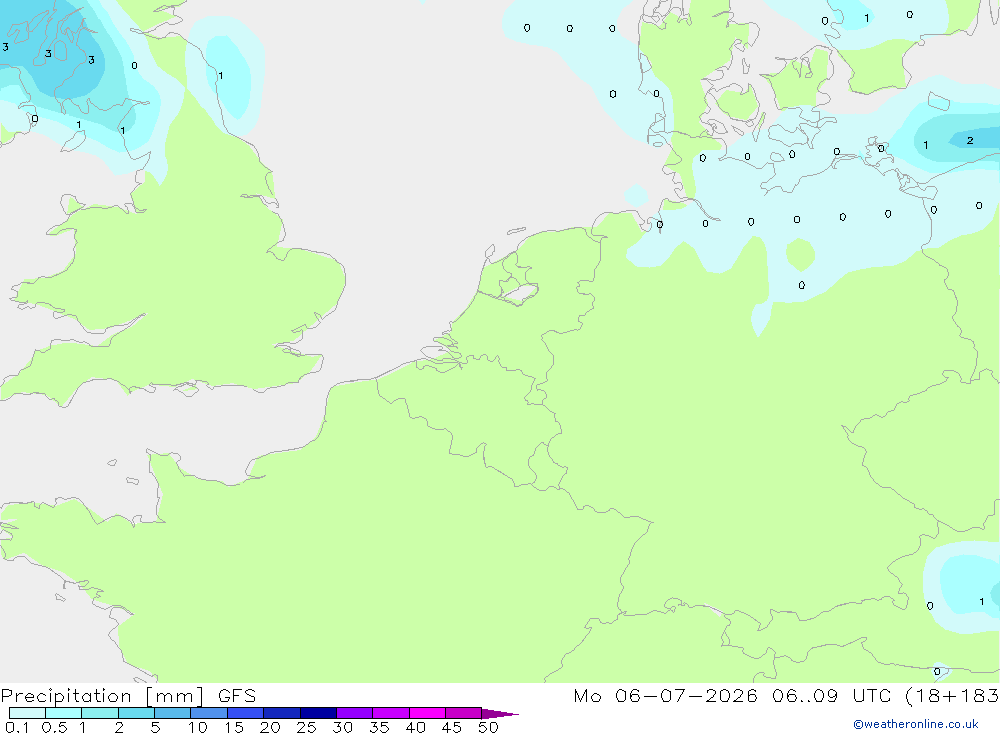The height and width of the screenshot is (733, 1000).
Task: Pick the legend swatch between 45 and 50
Action: 464,713
